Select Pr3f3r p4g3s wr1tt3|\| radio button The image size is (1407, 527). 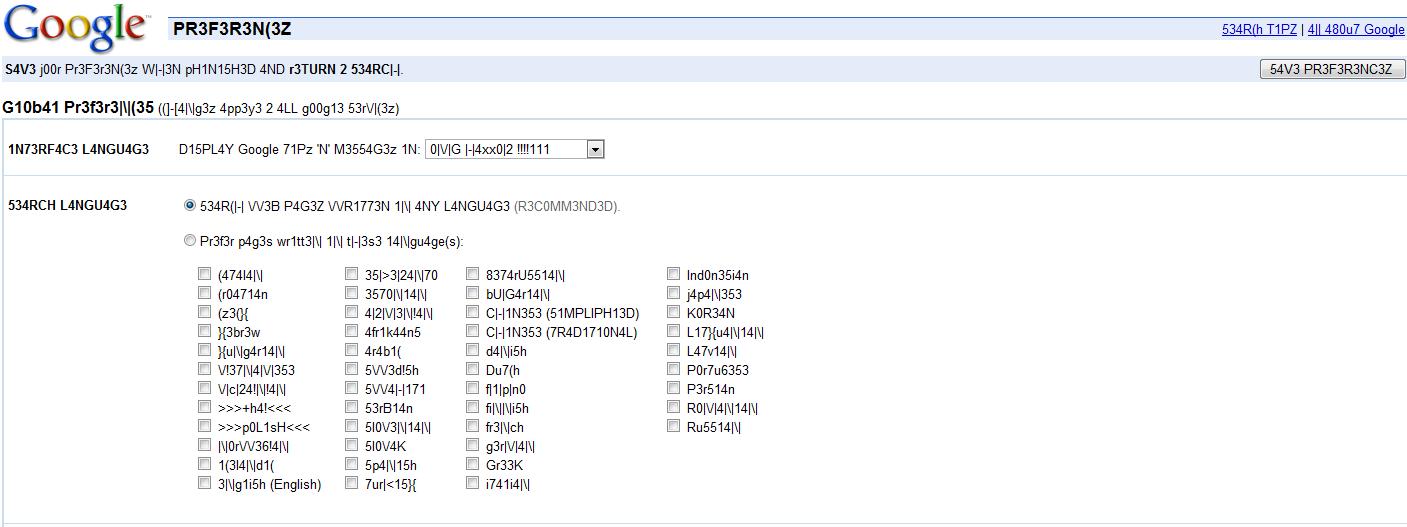[190, 240]
